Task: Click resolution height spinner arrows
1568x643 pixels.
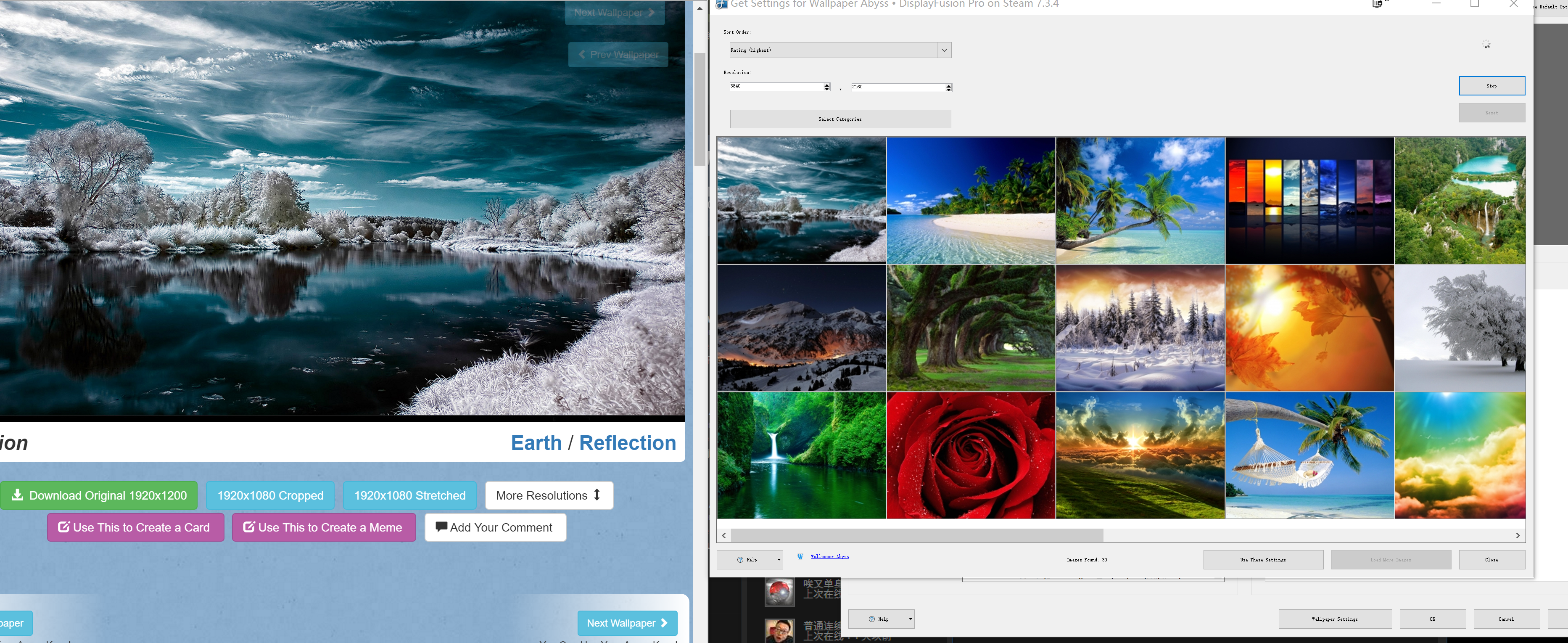Action: (948, 87)
